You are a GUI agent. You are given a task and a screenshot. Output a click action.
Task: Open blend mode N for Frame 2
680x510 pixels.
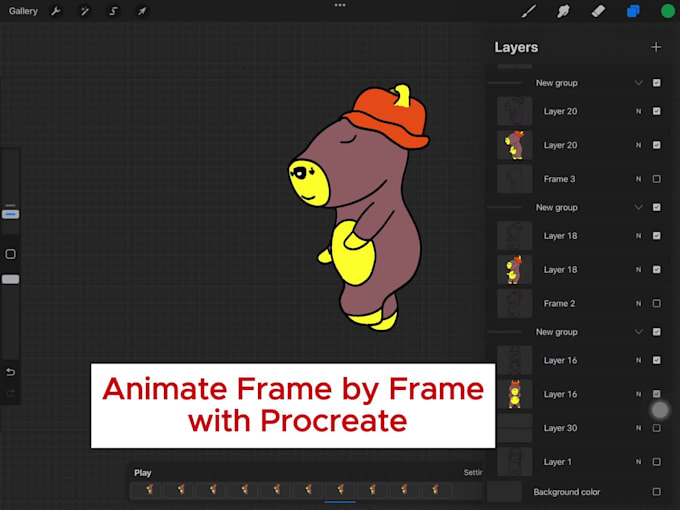(x=638, y=304)
